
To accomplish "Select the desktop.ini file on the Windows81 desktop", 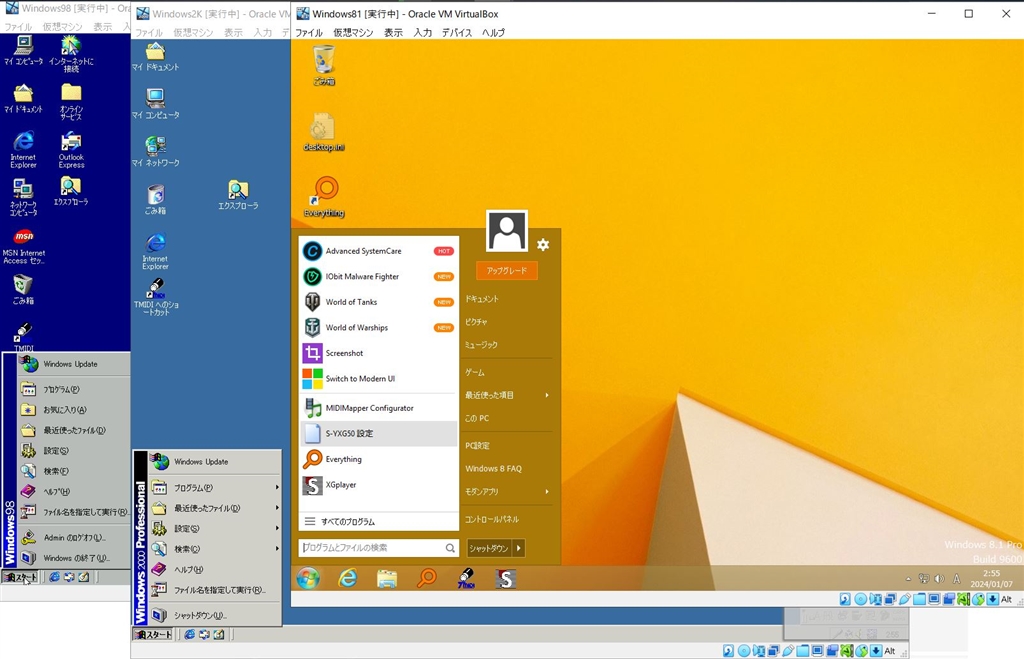I will [x=324, y=132].
